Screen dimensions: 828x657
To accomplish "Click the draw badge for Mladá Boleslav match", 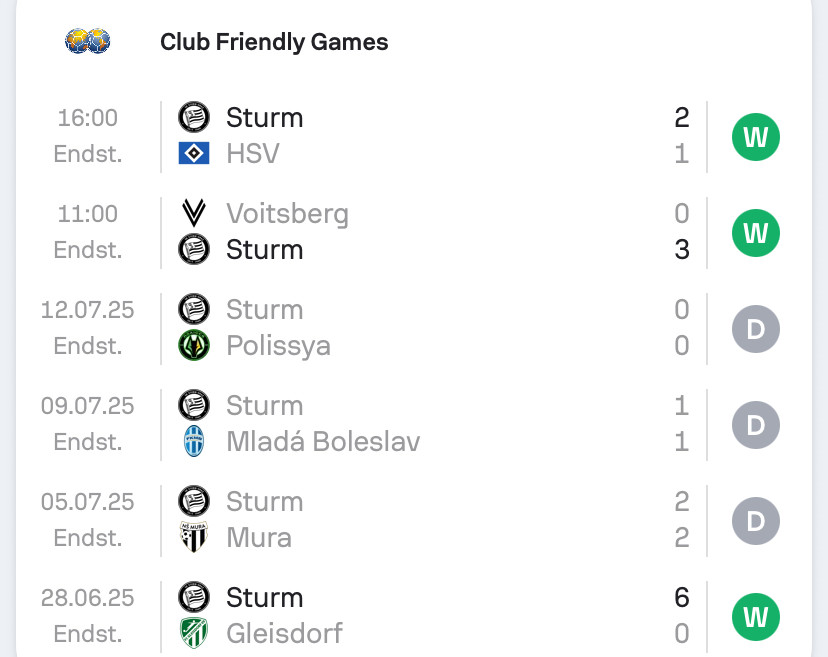I will 756,425.
